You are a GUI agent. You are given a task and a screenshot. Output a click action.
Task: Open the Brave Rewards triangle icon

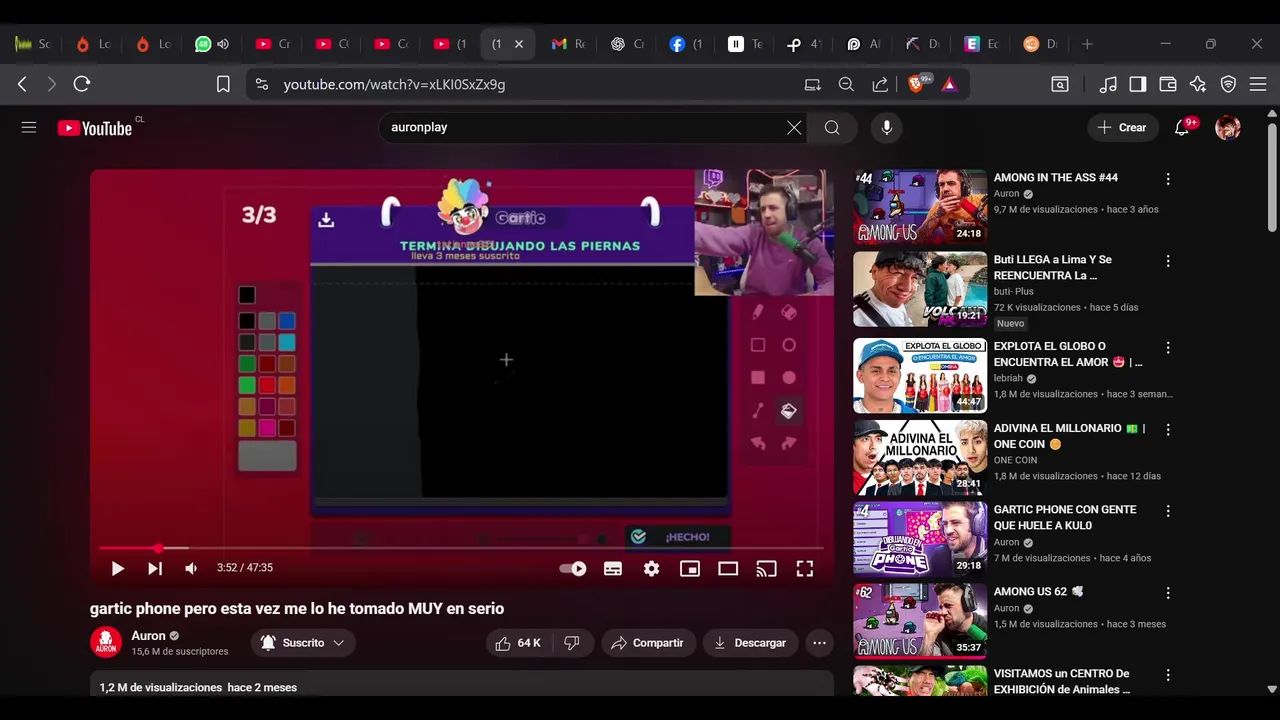950,85
